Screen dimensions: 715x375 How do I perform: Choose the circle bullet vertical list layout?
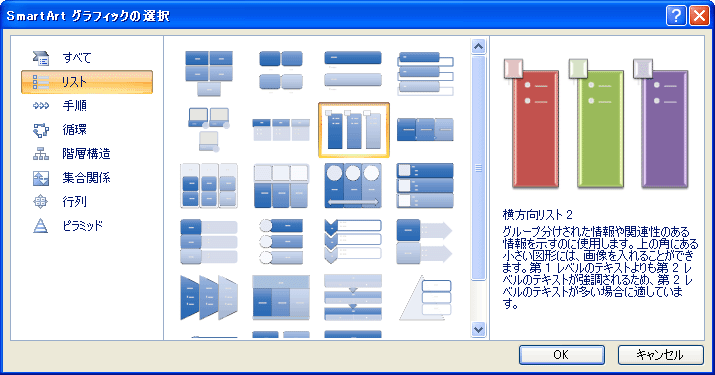(281, 242)
